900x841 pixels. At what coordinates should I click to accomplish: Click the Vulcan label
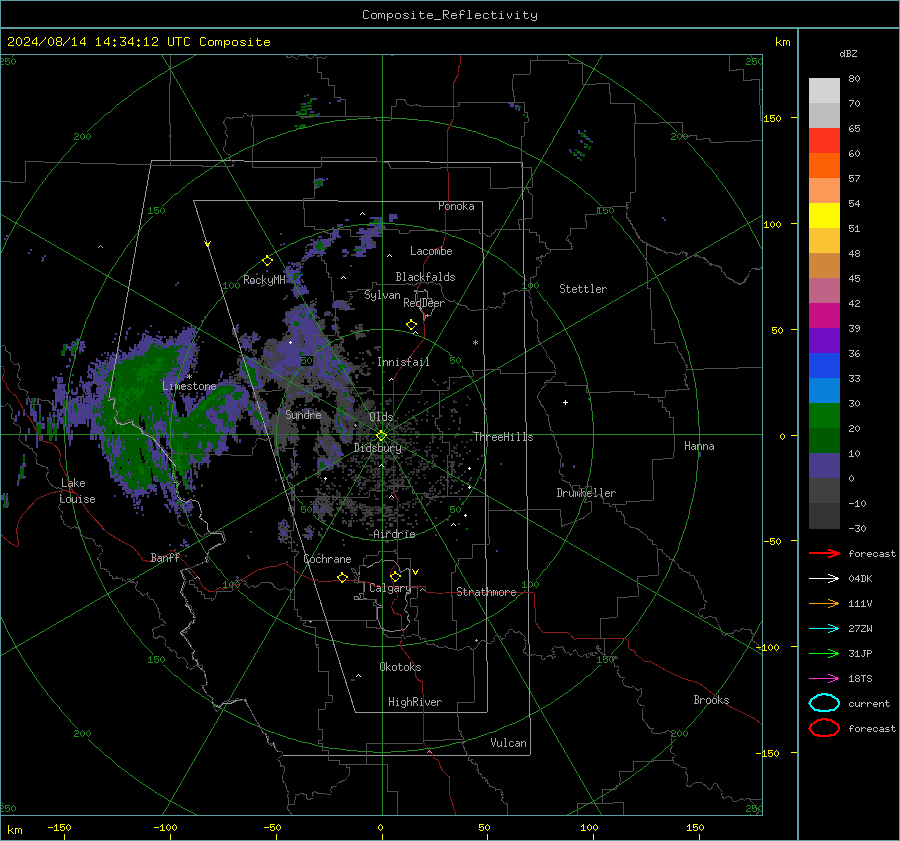click(509, 743)
